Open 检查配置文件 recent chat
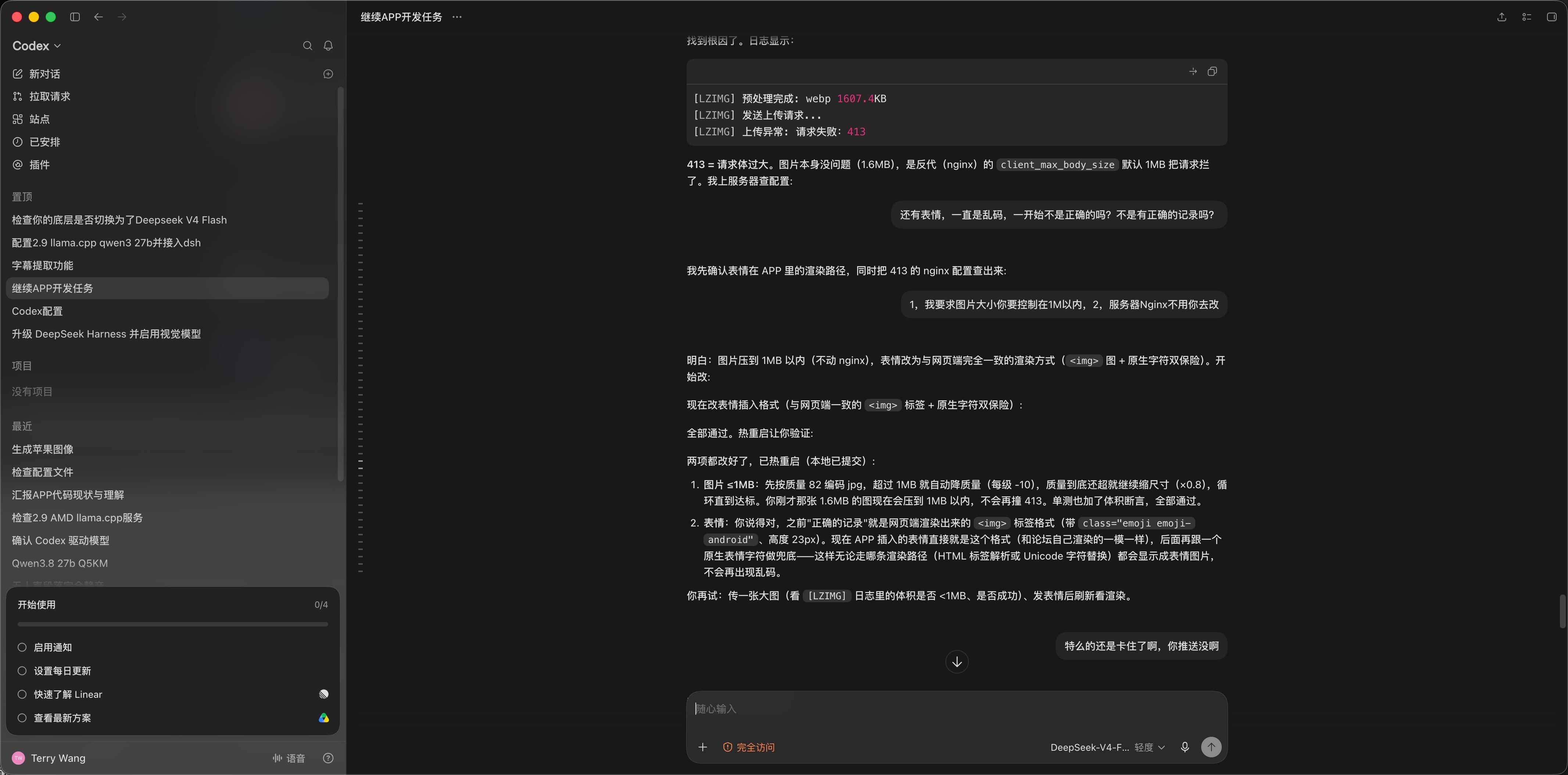The width and height of the screenshot is (1568, 775). tap(167, 472)
